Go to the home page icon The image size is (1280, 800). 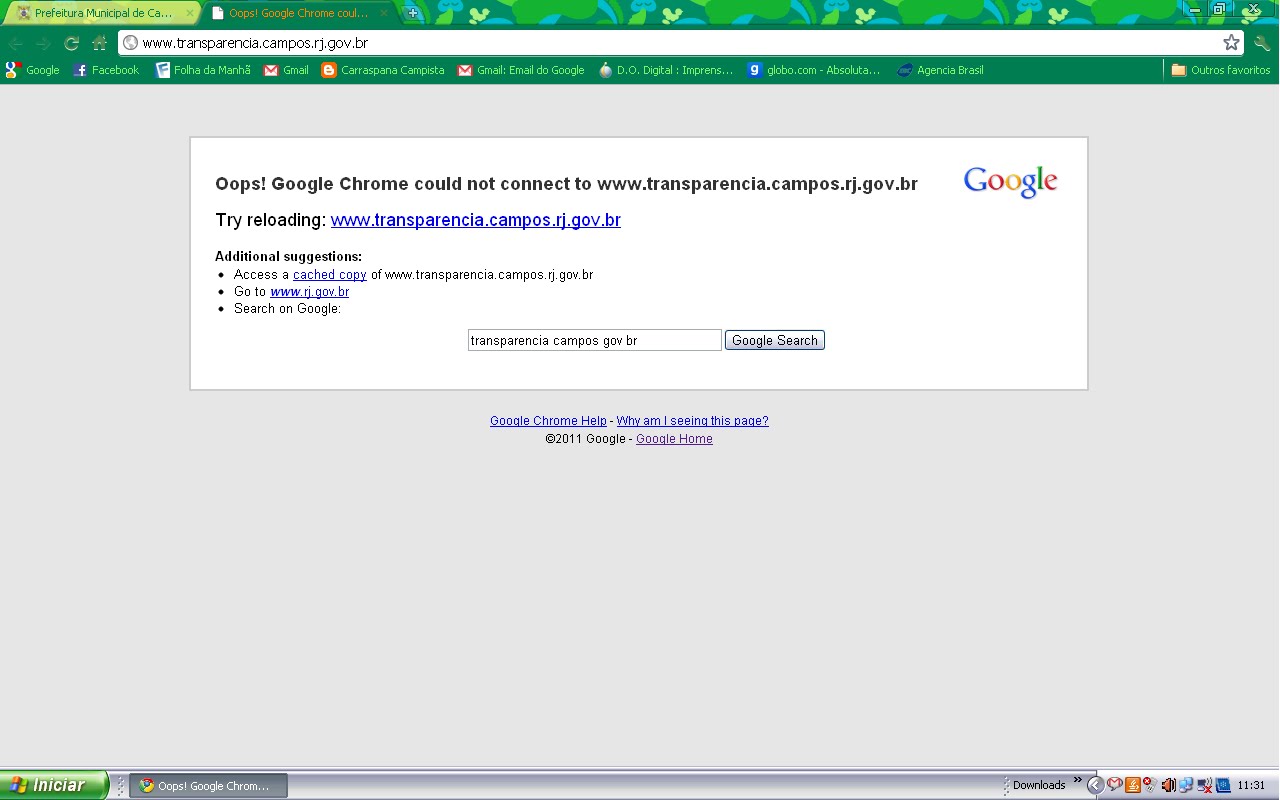tap(99, 43)
